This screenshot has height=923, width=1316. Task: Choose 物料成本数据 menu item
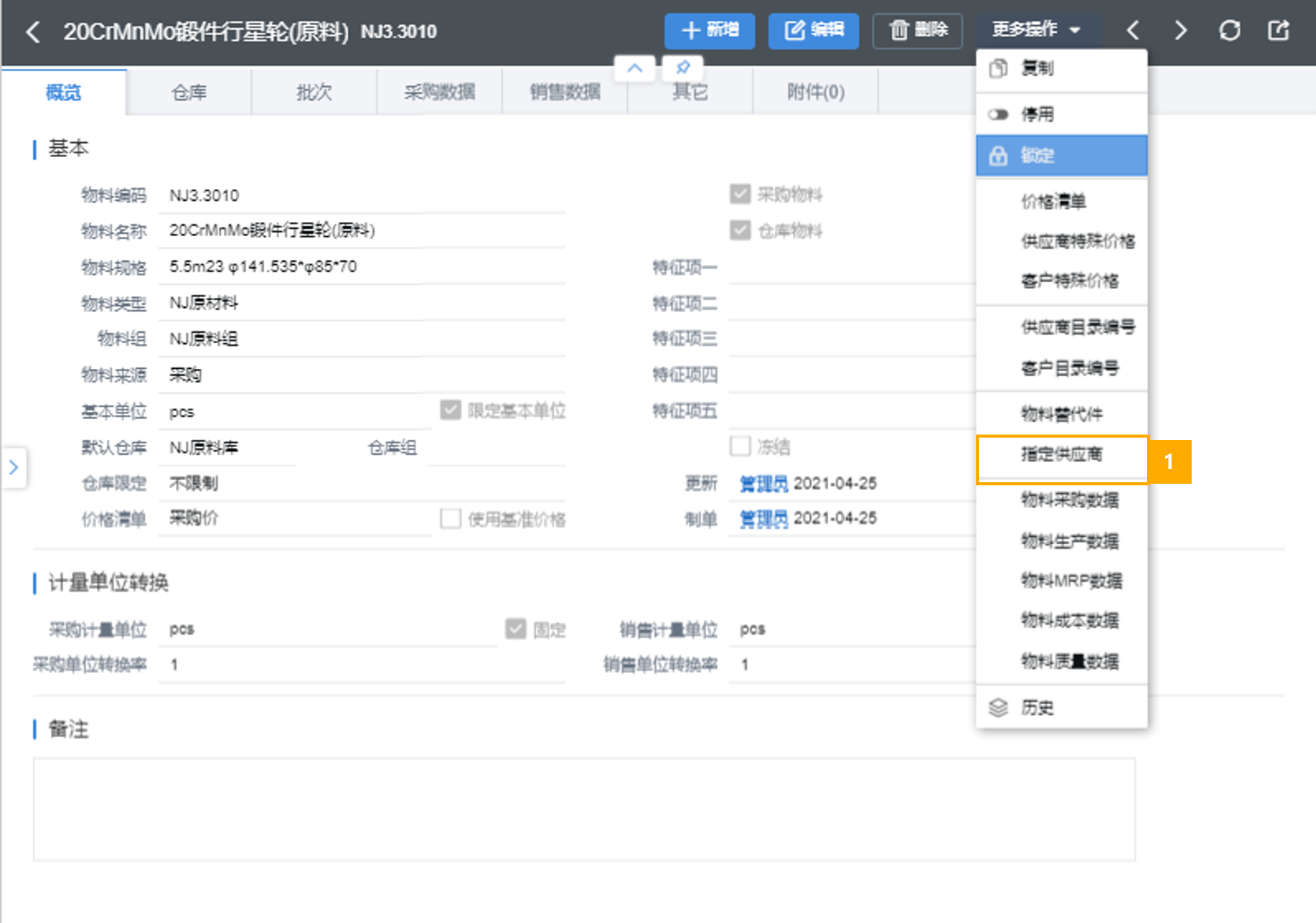coord(1061,621)
